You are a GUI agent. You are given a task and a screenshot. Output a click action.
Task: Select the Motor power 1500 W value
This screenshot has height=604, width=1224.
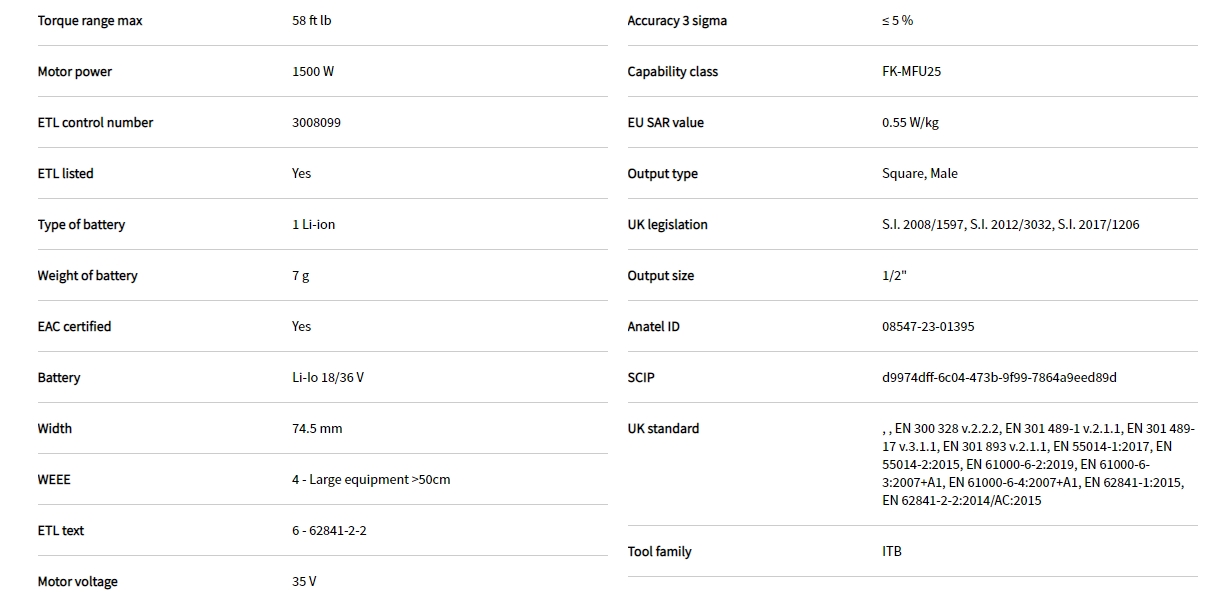tap(313, 72)
